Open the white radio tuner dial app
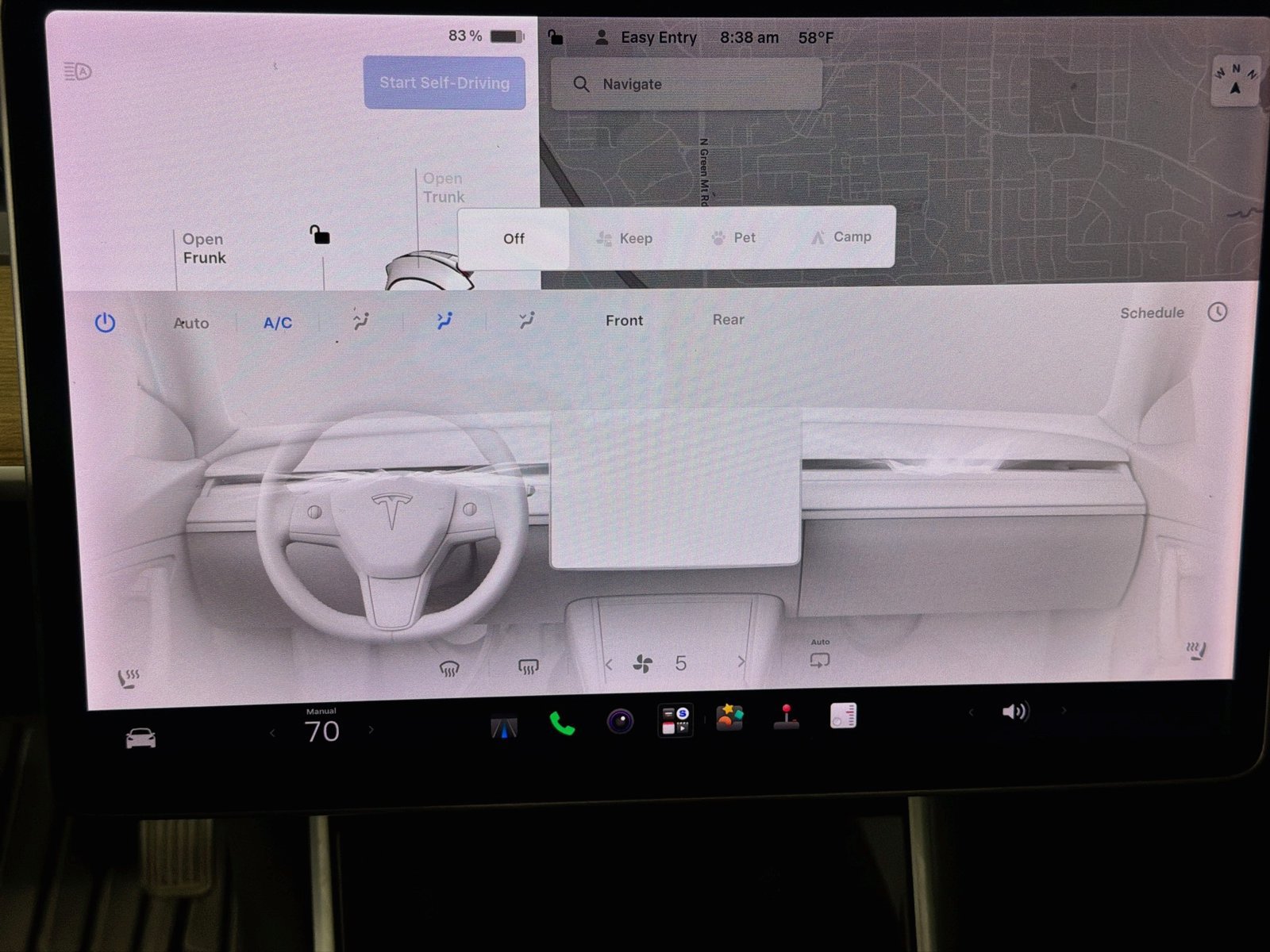Viewport: 1270px width, 952px height. point(843,715)
